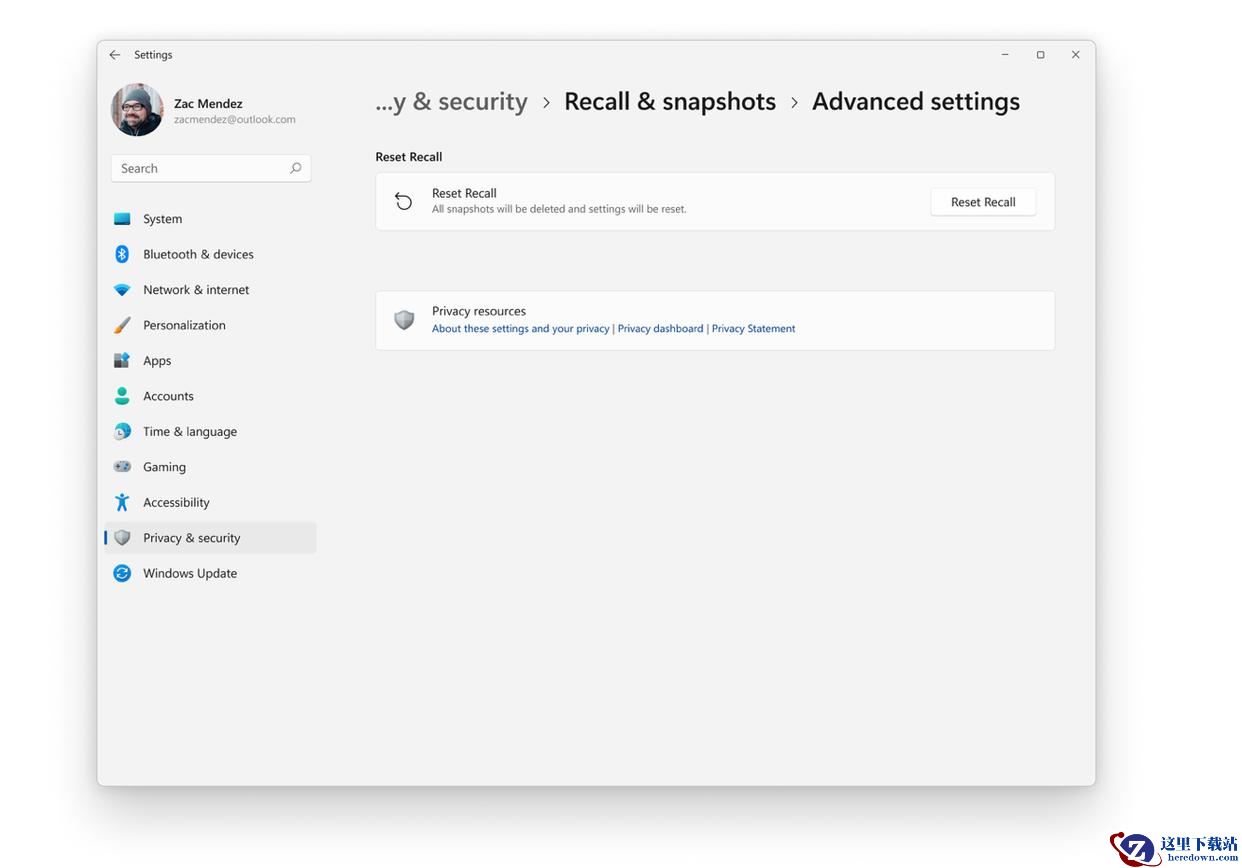
Task: Open Time & language settings
Action: tap(190, 432)
